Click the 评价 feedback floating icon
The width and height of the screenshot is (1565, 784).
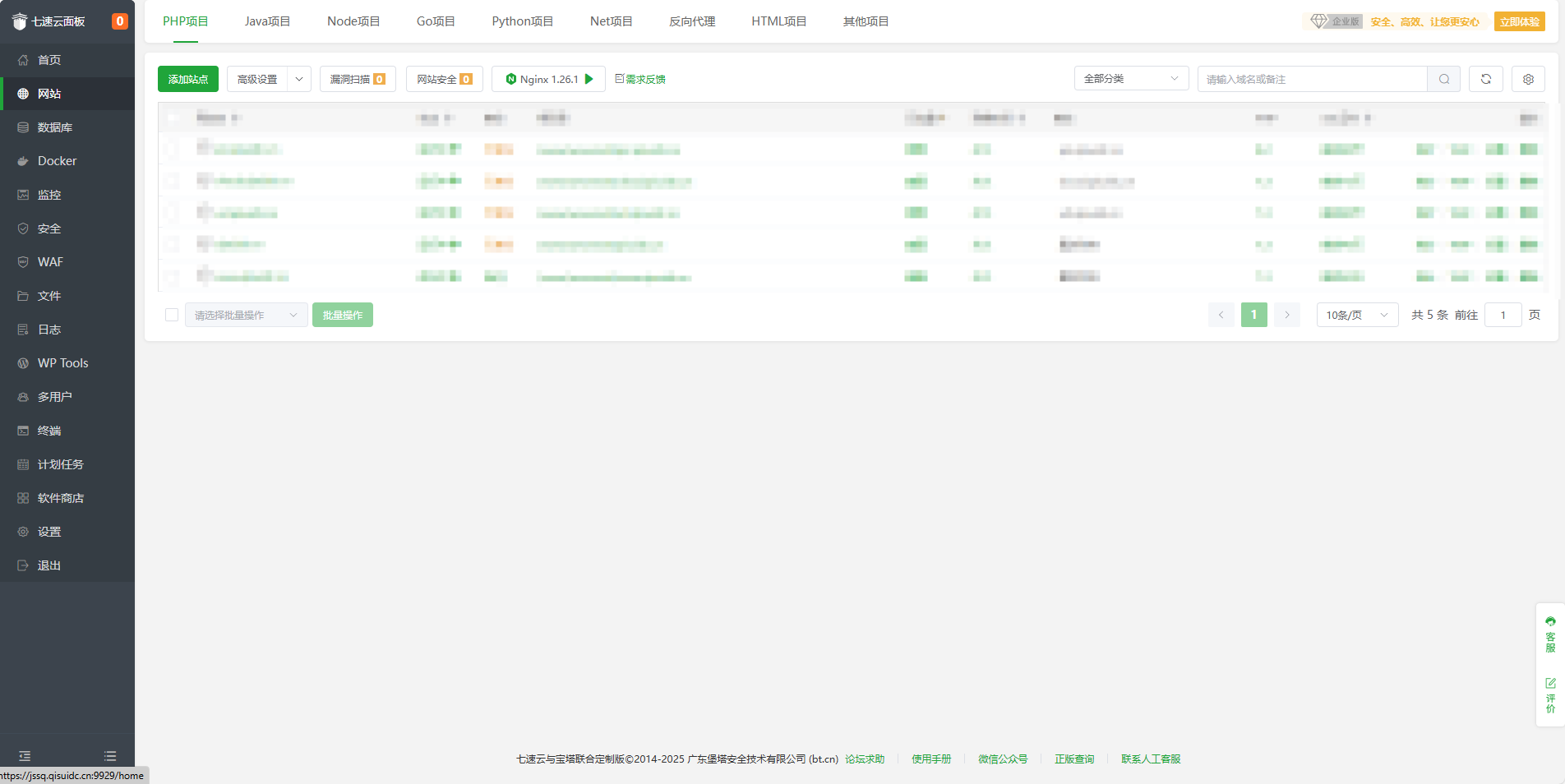pyautogui.click(x=1550, y=695)
